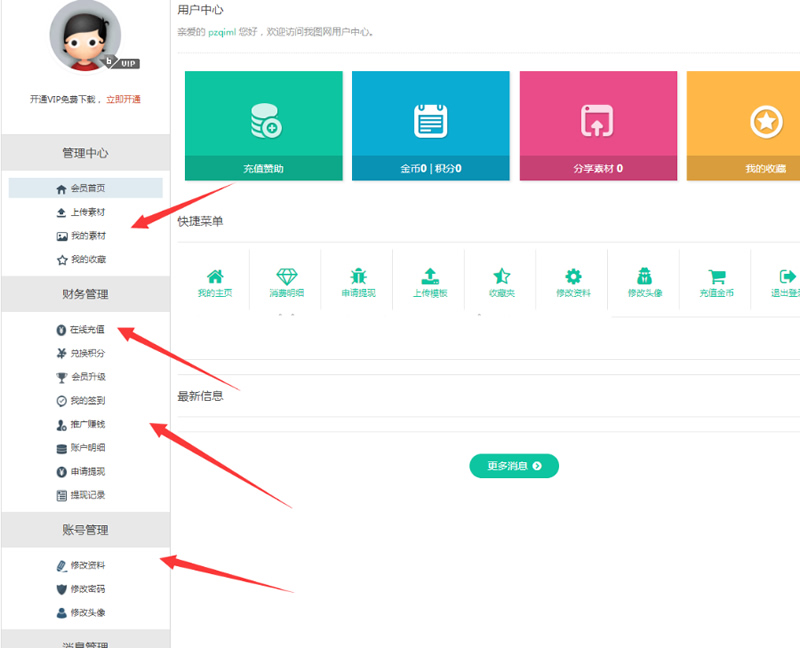The image size is (800, 648).
Task: Click the user avatar photo
Action: [x=85, y=36]
